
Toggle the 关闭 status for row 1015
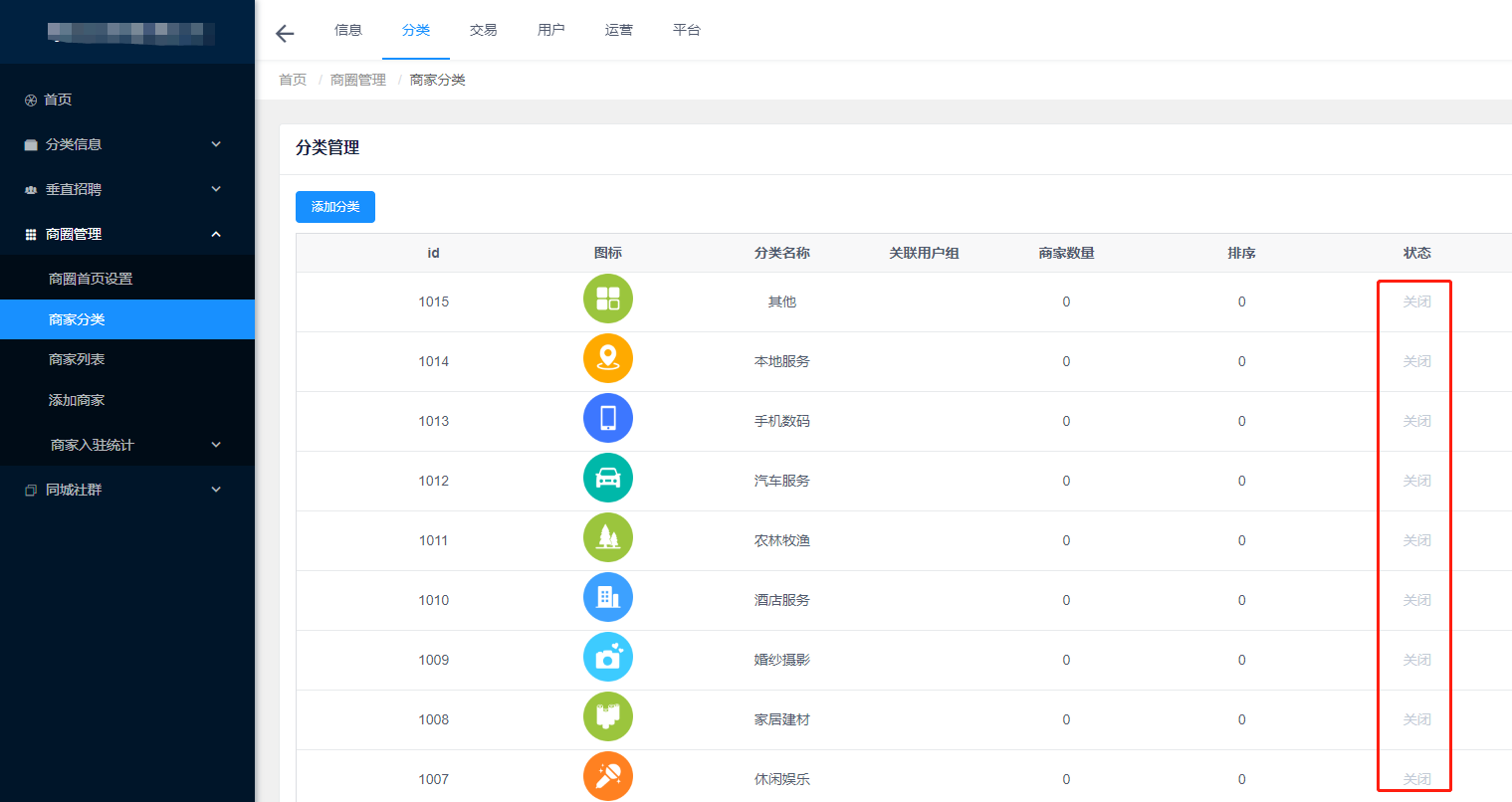1416,301
